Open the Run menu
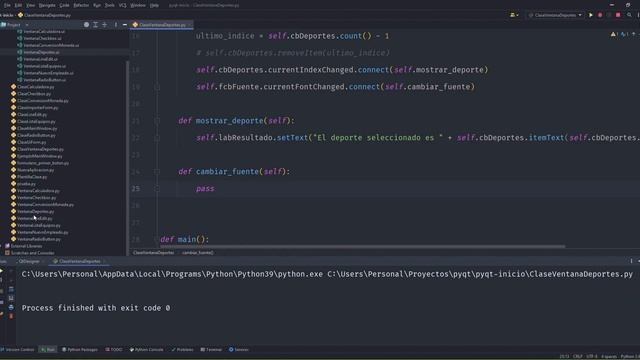640x360 pixels. 97,5
